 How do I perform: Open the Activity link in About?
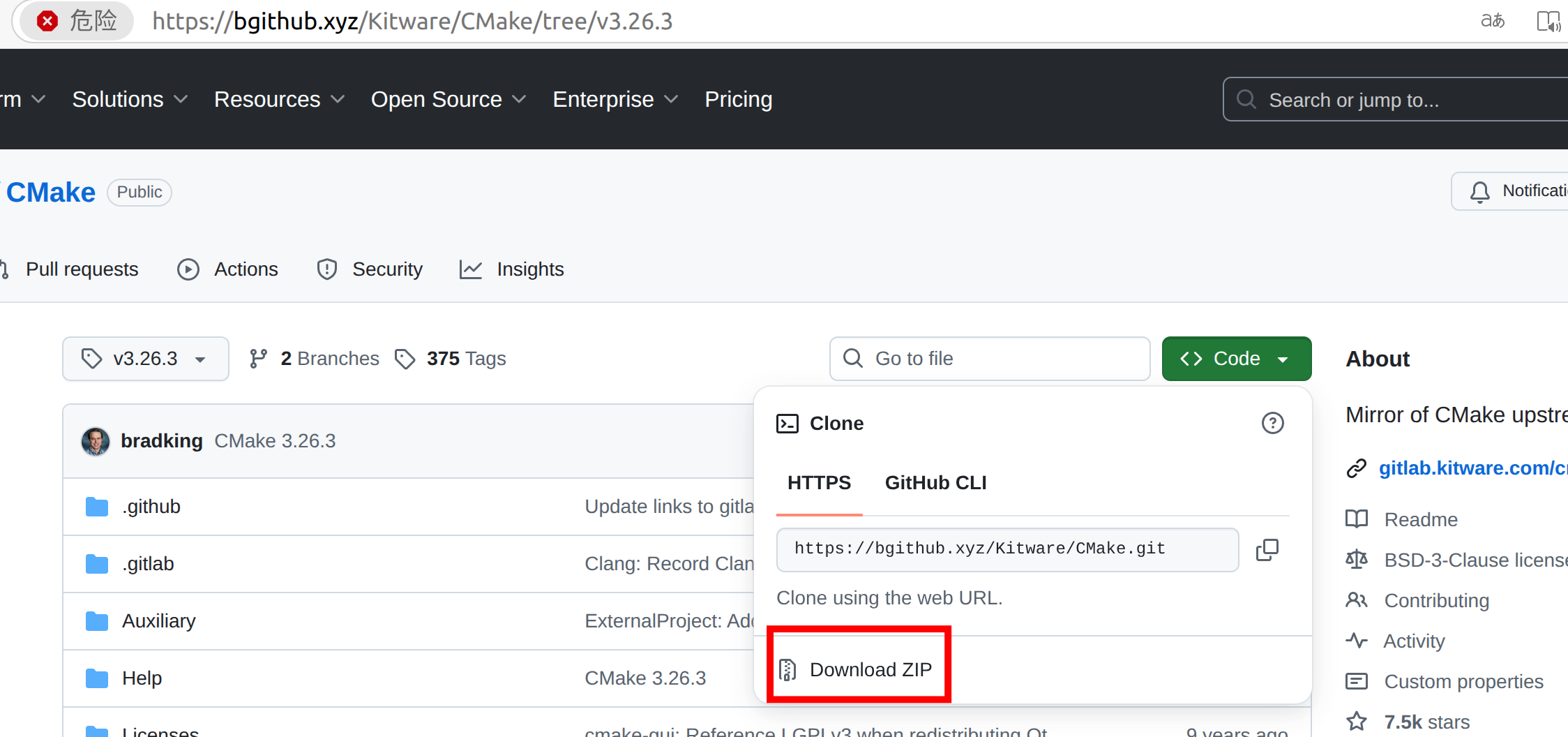pos(1415,641)
